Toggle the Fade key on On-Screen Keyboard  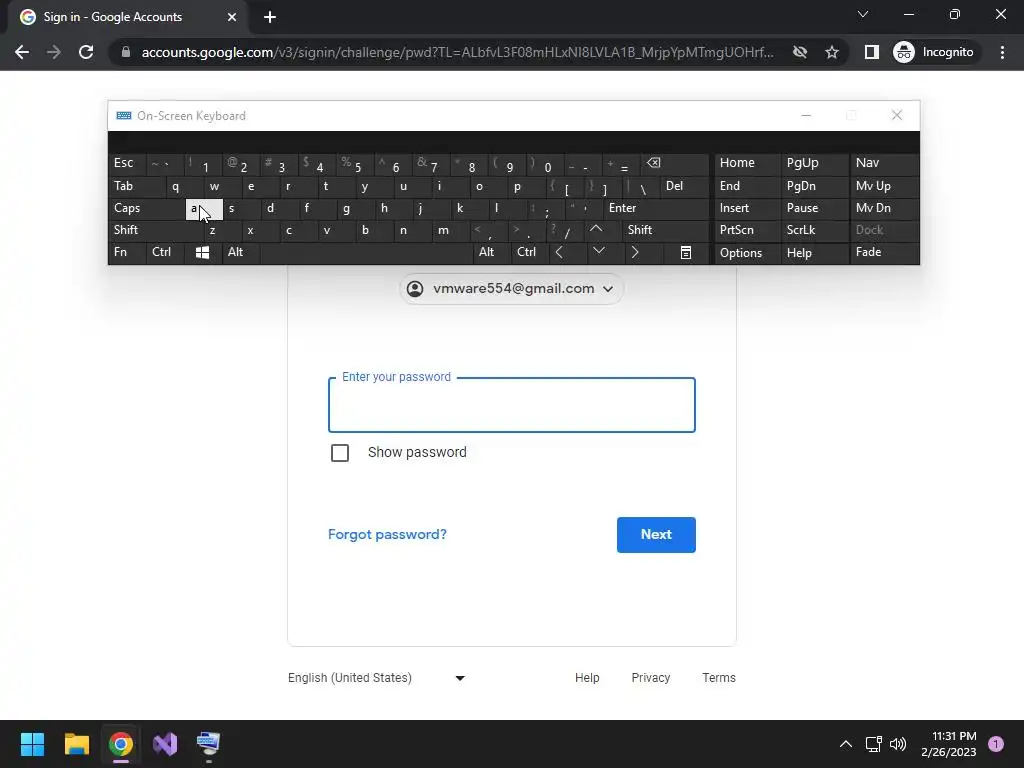(x=884, y=252)
